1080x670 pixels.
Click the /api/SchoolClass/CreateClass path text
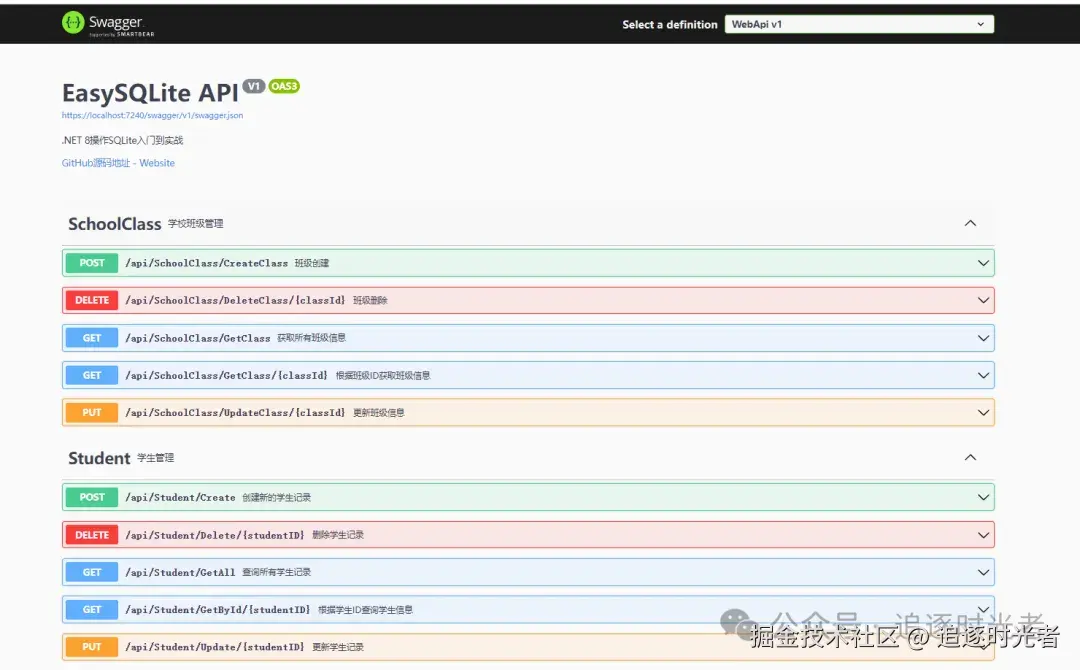[207, 263]
